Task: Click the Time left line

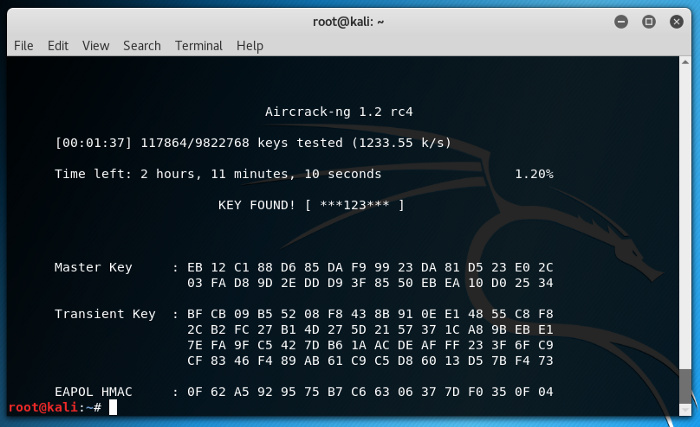Action: click(x=217, y=174)
